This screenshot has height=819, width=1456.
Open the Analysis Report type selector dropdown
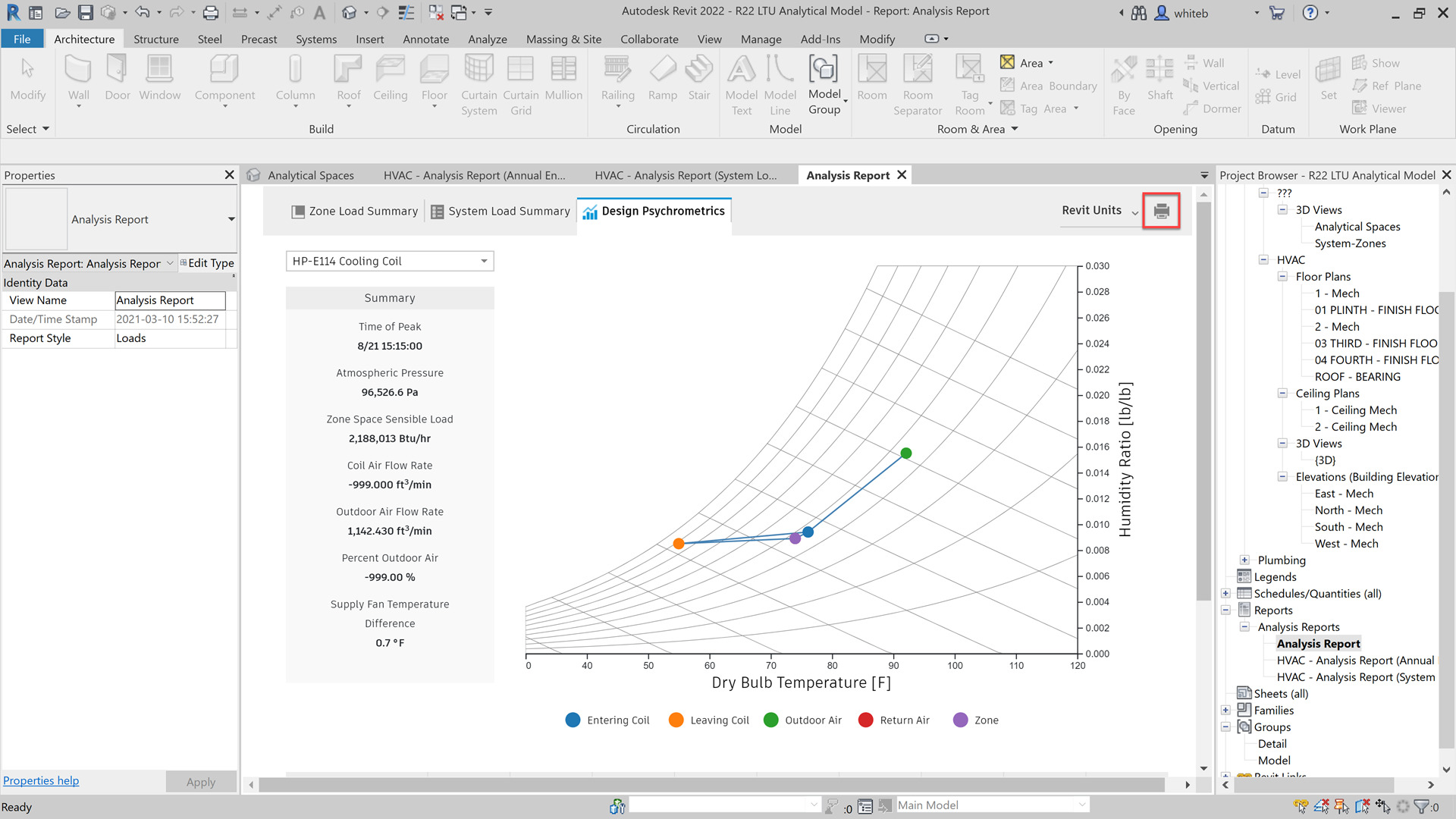[x=231, y=219]
